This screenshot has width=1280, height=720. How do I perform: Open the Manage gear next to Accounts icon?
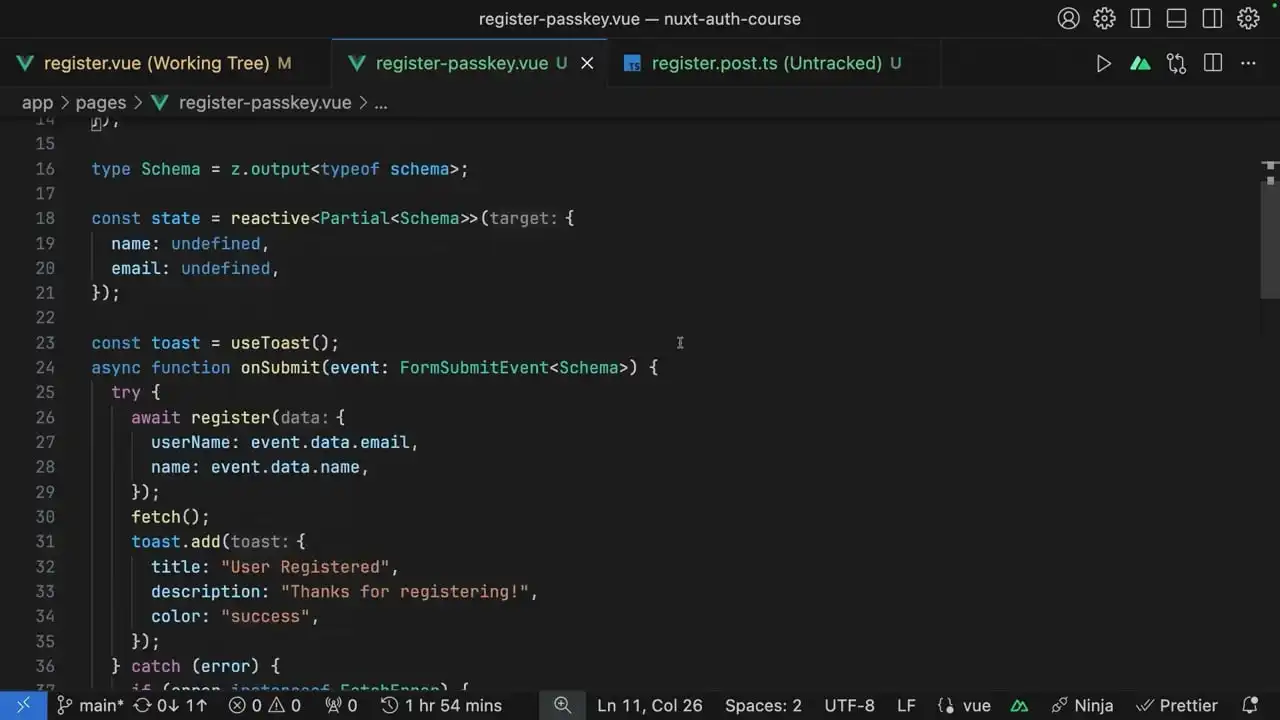click(x=1104, y=18)
